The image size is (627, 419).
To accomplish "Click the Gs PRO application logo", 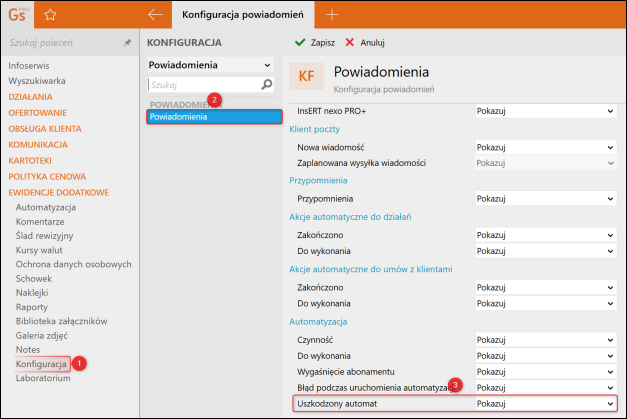I will coord(17,14).
